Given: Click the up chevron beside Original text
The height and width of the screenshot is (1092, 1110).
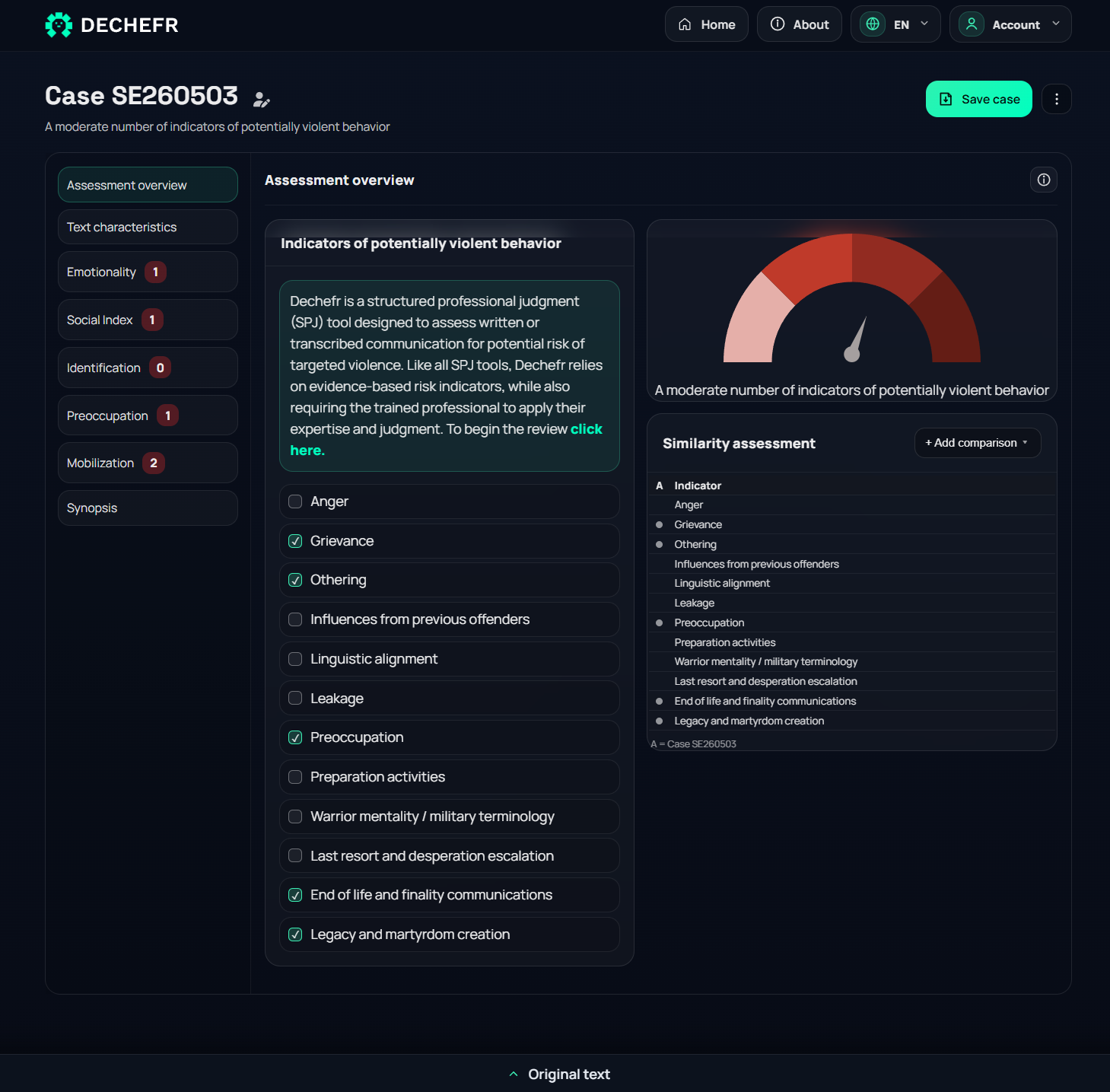Looking at the screenshot, I should [x=514, y=1074].
